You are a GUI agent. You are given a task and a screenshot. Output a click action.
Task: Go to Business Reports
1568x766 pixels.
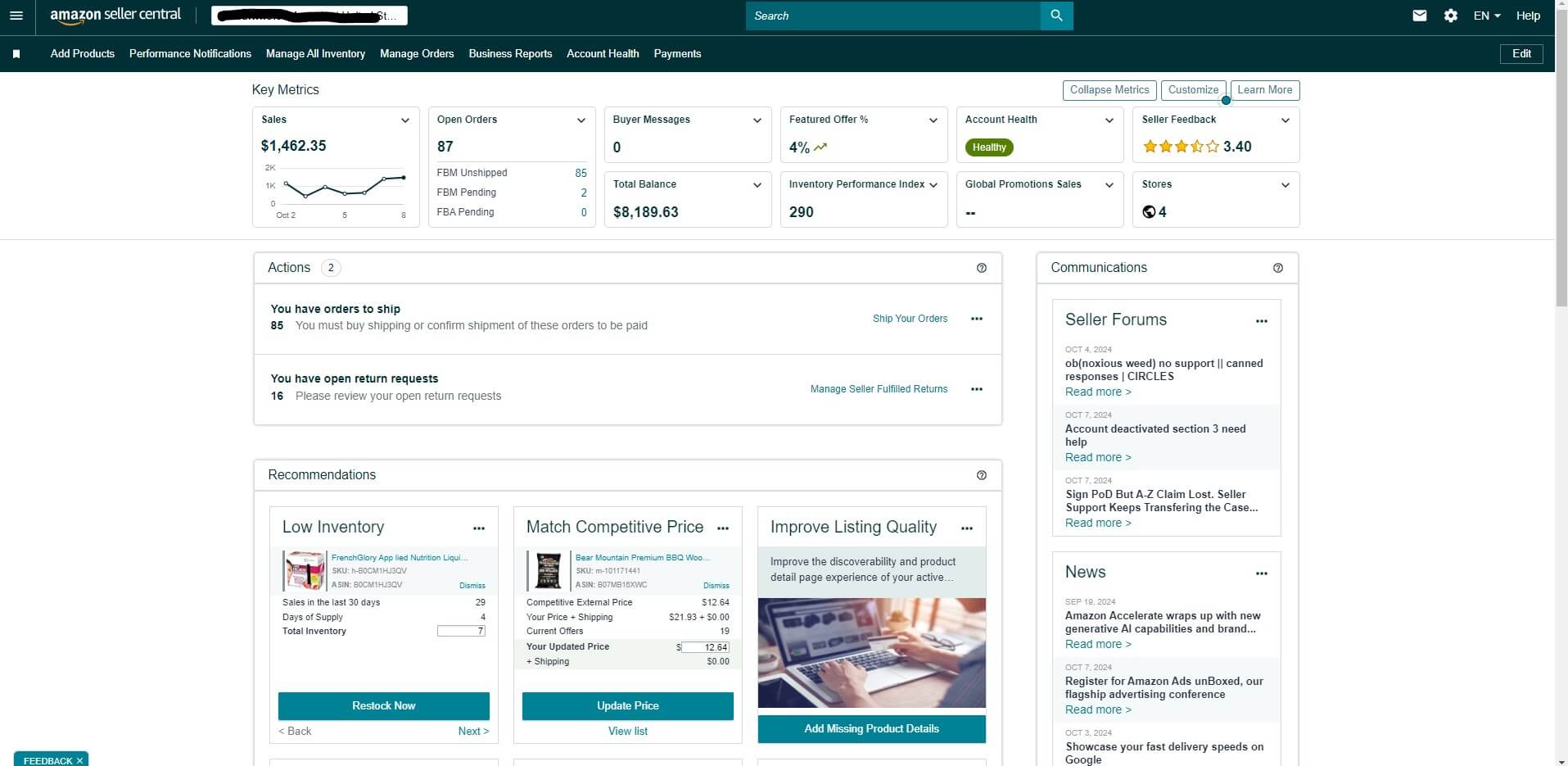[510, 54]
